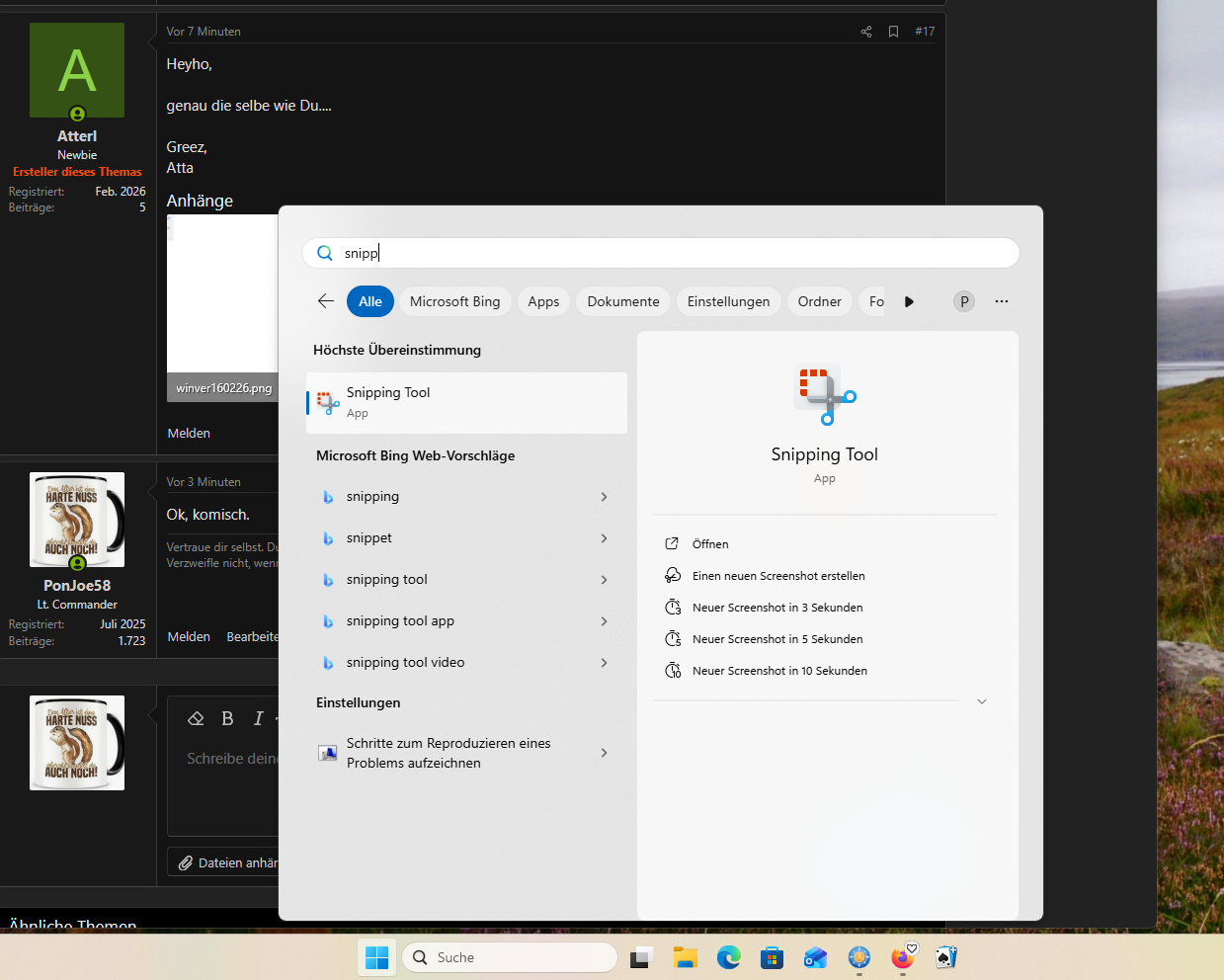Image resolution: width=1224 pixels, height=980 pixels.
Task: Launch Microsoft Edge from the taskbar
Action: [x=728, y=957]
